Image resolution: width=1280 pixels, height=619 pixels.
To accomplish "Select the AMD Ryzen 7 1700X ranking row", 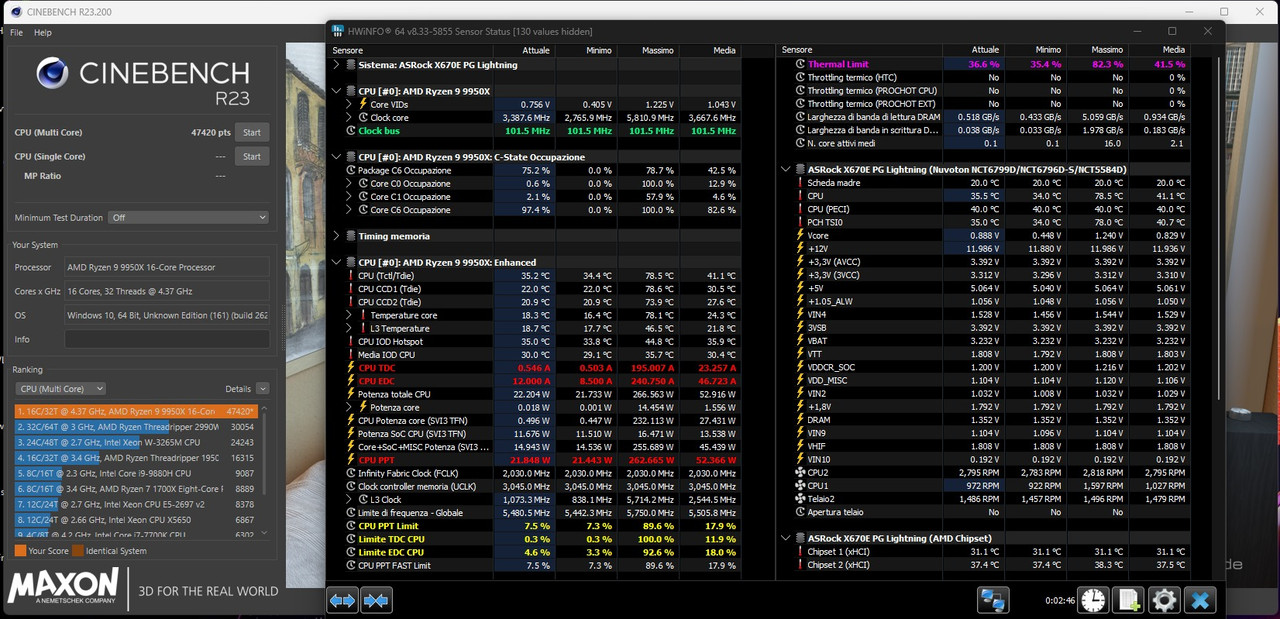I will (137, 489).
